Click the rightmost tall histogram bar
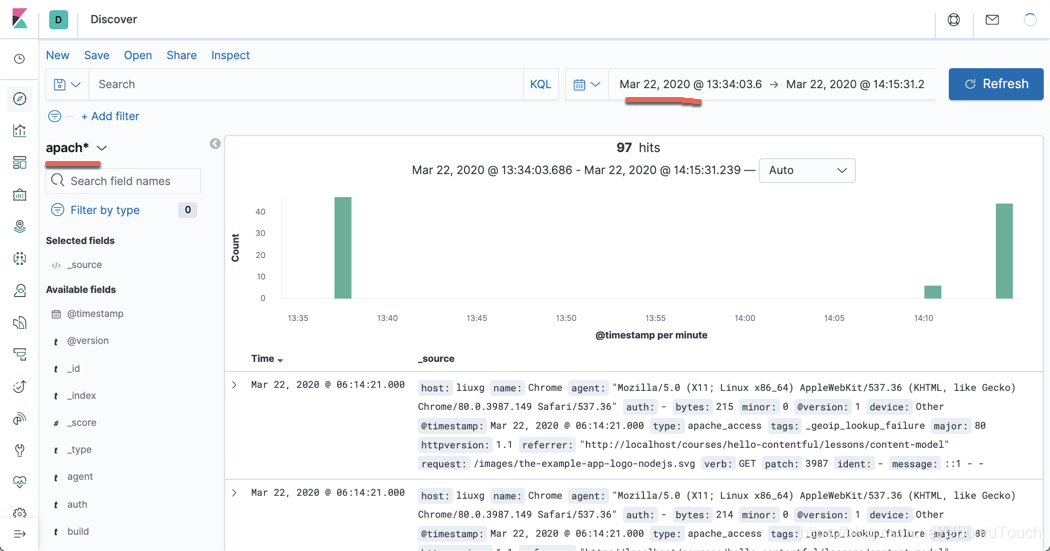Image resolution: width=1050 pixels, height=551 pixels. pos(1004,251)
